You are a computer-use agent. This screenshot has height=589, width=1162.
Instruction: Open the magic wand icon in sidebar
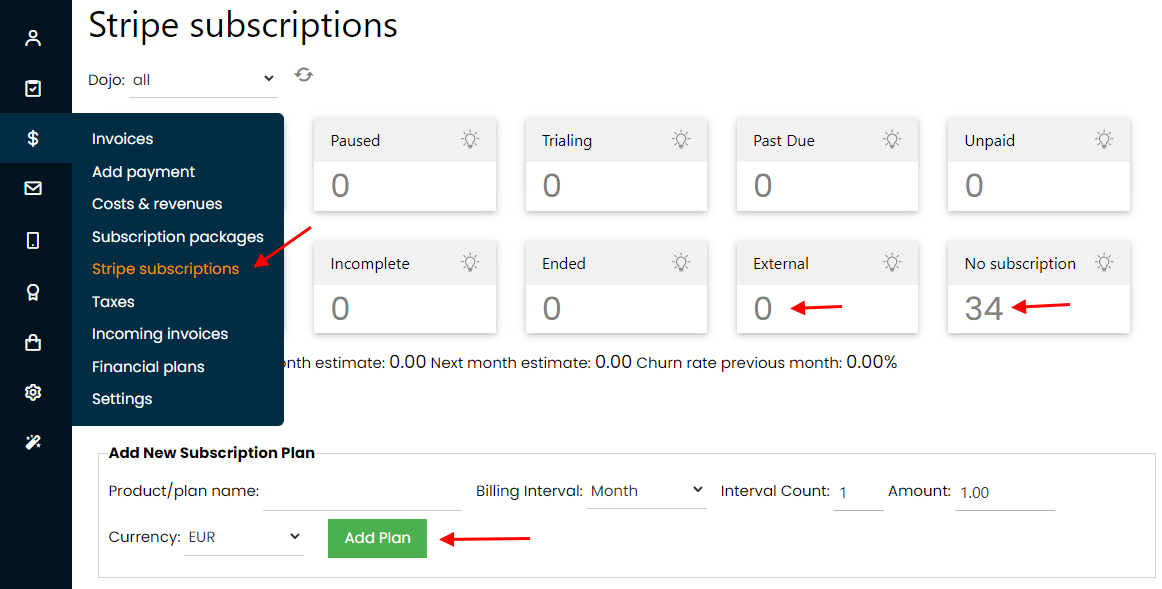[x=33, y=442]
